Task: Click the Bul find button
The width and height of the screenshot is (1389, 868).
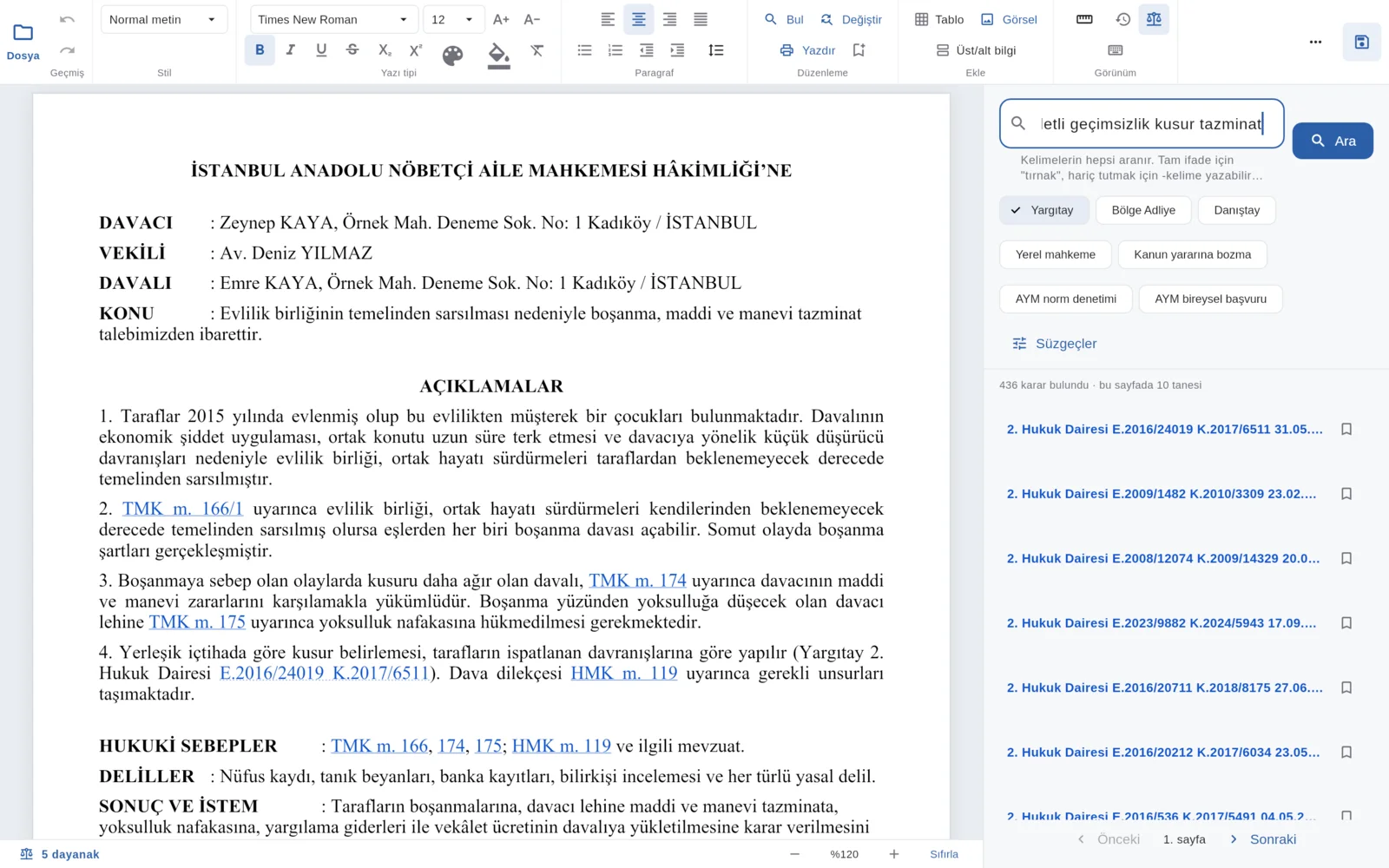Action: click(783, 19)
